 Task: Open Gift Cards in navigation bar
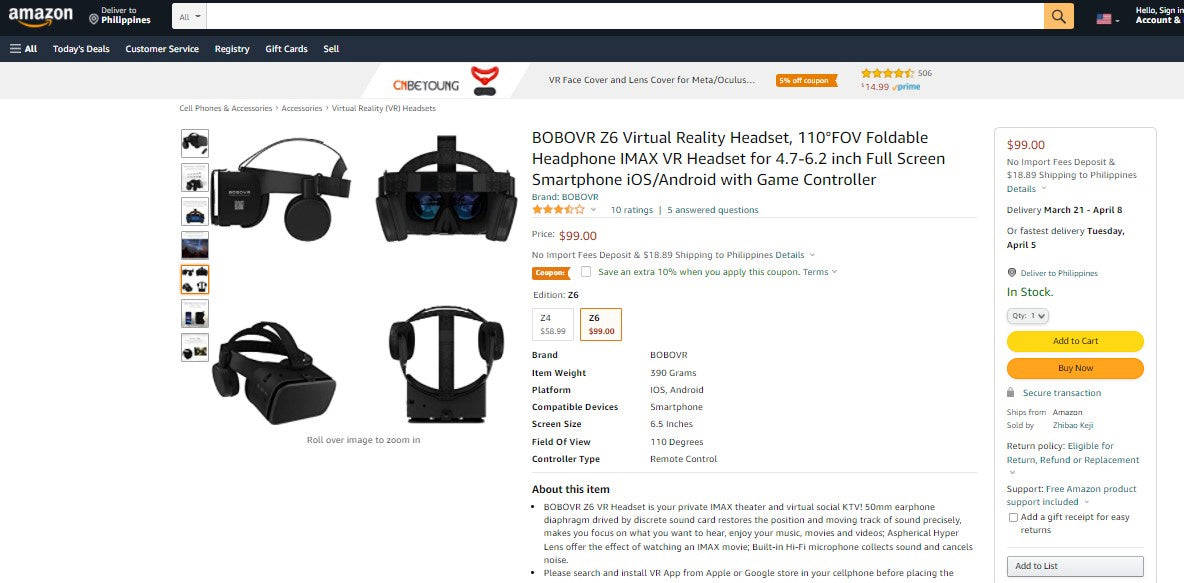pyautogui.click(x=286, y=48)
